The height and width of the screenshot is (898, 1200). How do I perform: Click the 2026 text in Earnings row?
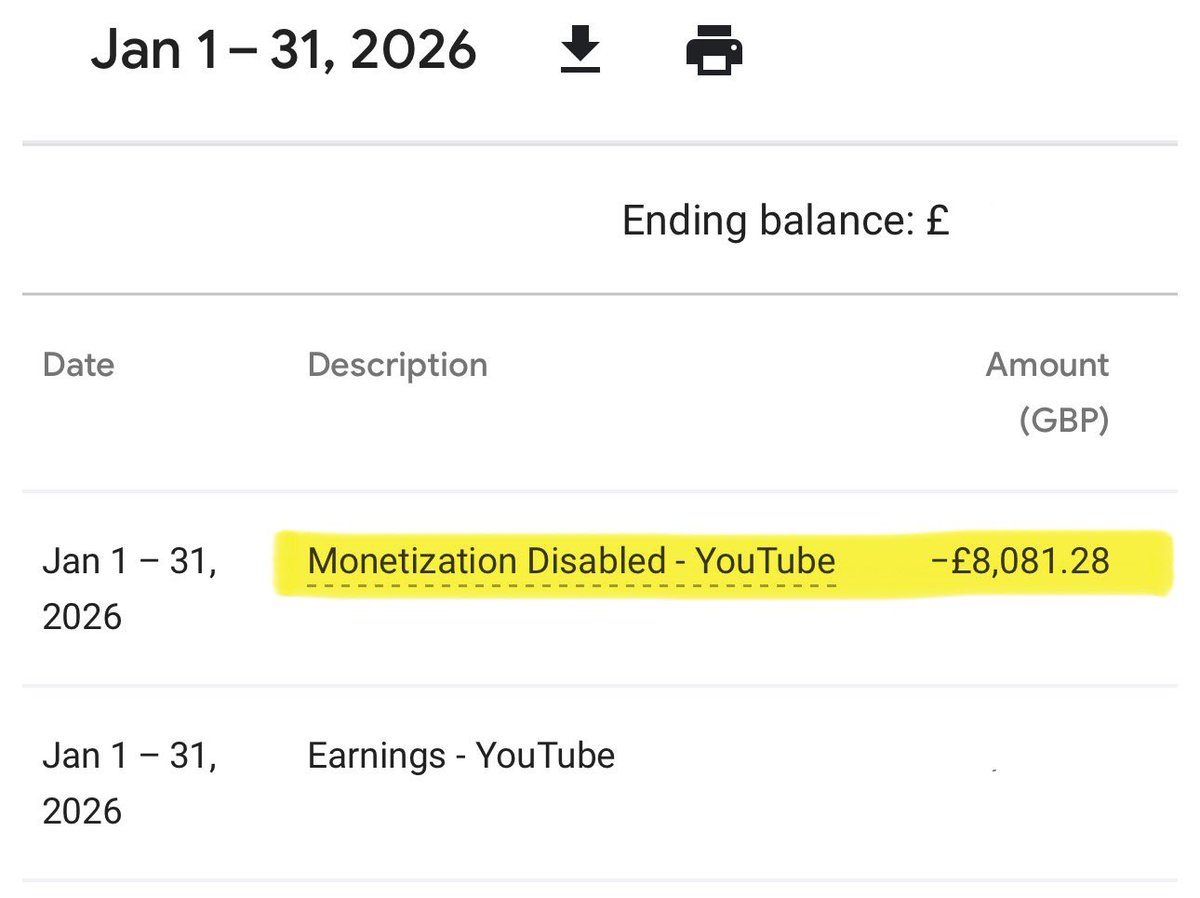point(82,810)
